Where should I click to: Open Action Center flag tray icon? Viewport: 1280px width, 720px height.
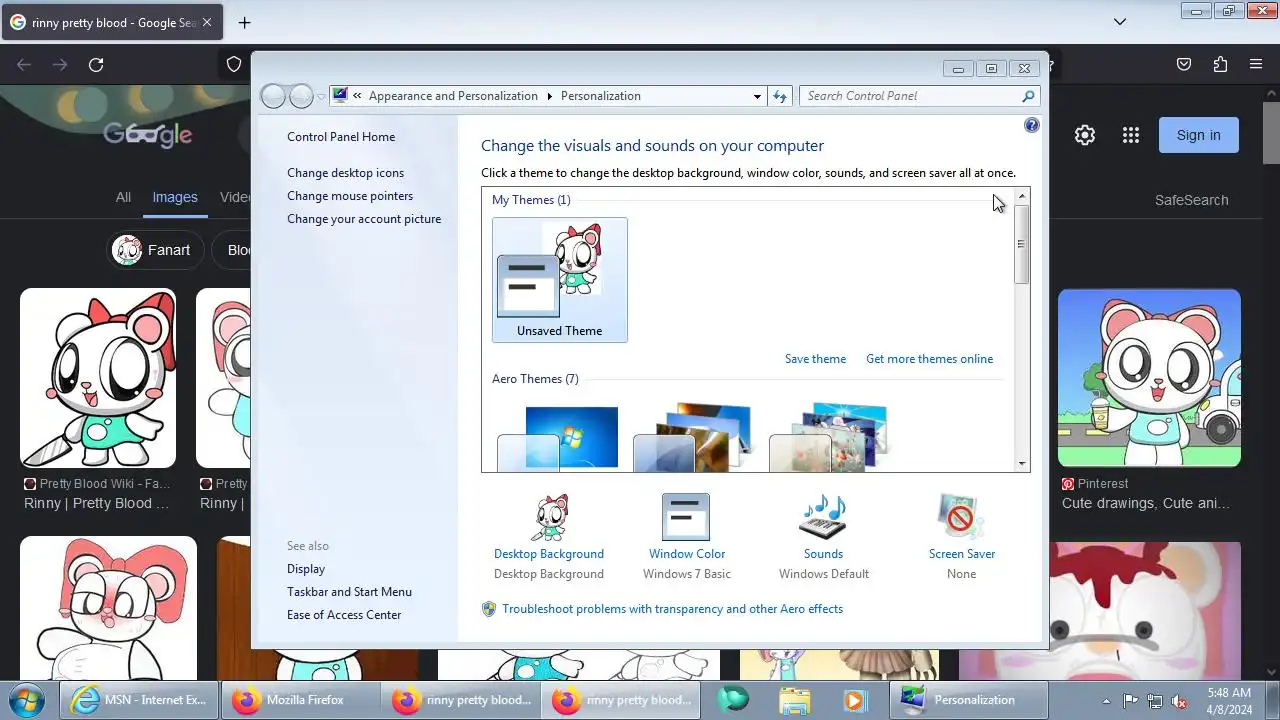(x=1130, y=701)
